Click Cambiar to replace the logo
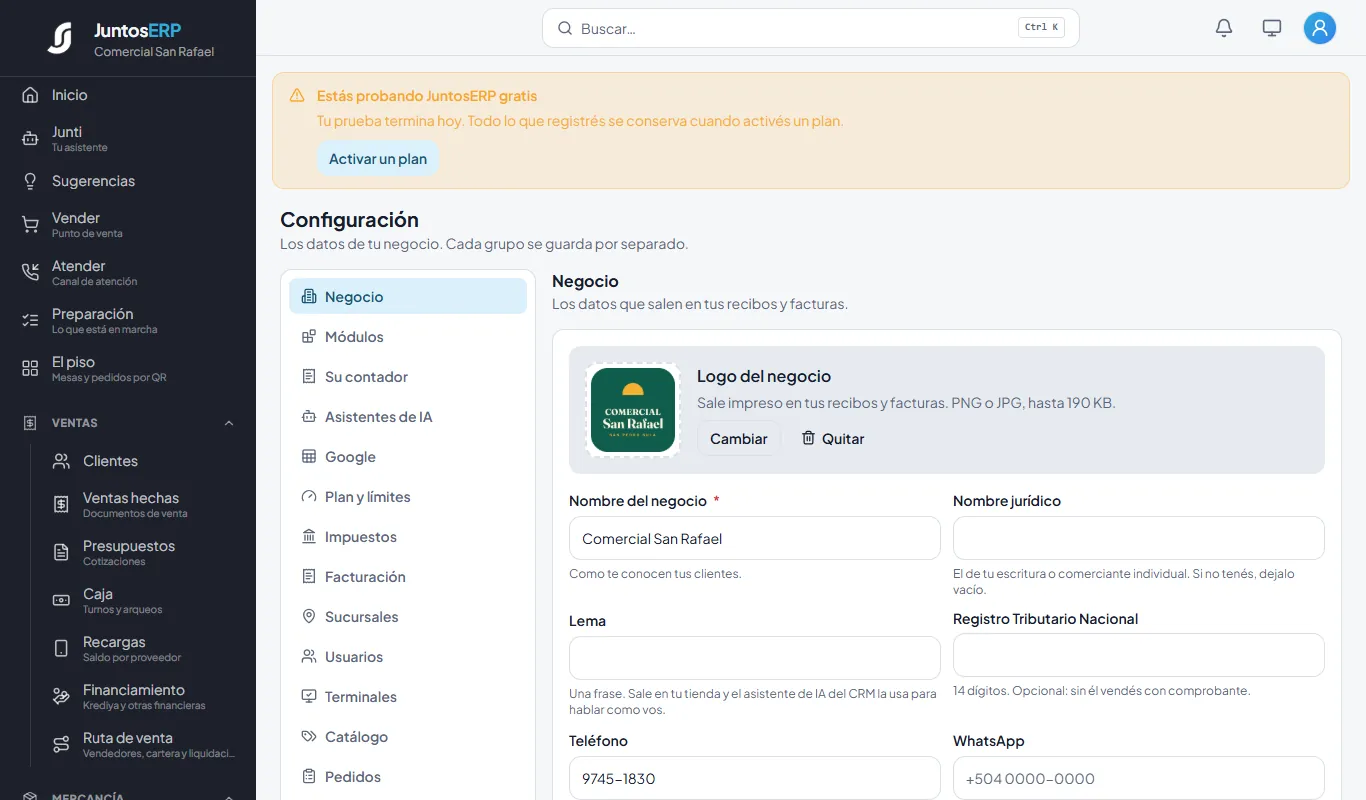This screenshot has width=1366, height=800. (x=739, y=438)
